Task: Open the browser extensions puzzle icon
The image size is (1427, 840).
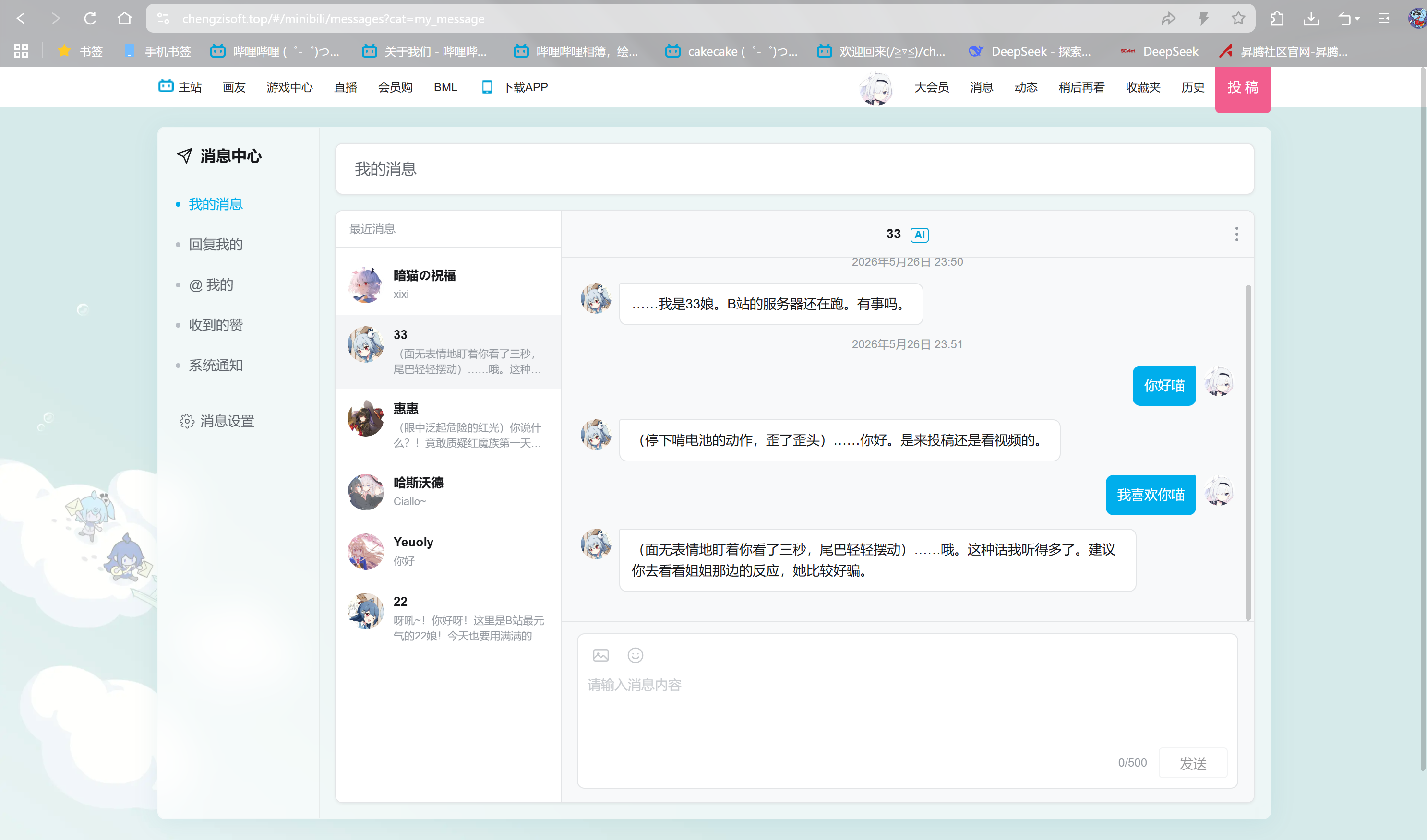Action: (1277, 19)
